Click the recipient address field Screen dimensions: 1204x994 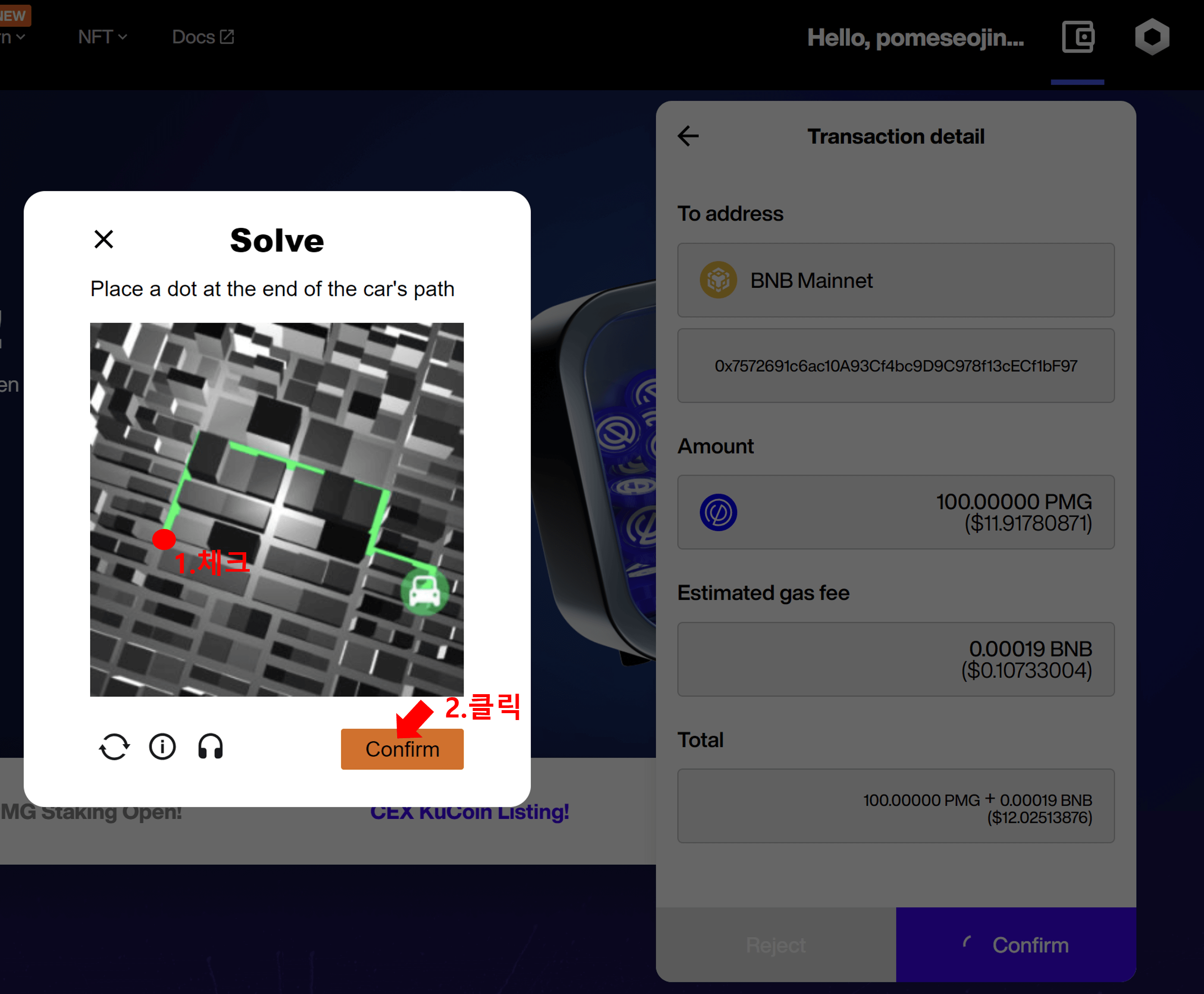pos(896,366)
